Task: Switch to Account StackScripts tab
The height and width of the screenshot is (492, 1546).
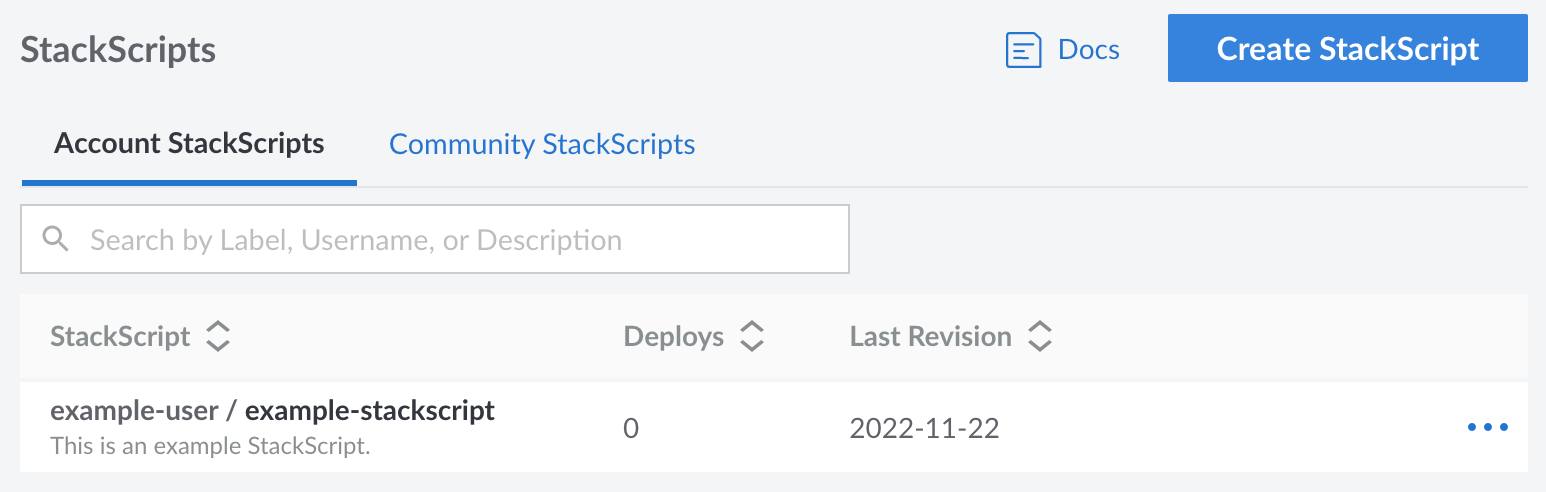Action: point(189,144)
